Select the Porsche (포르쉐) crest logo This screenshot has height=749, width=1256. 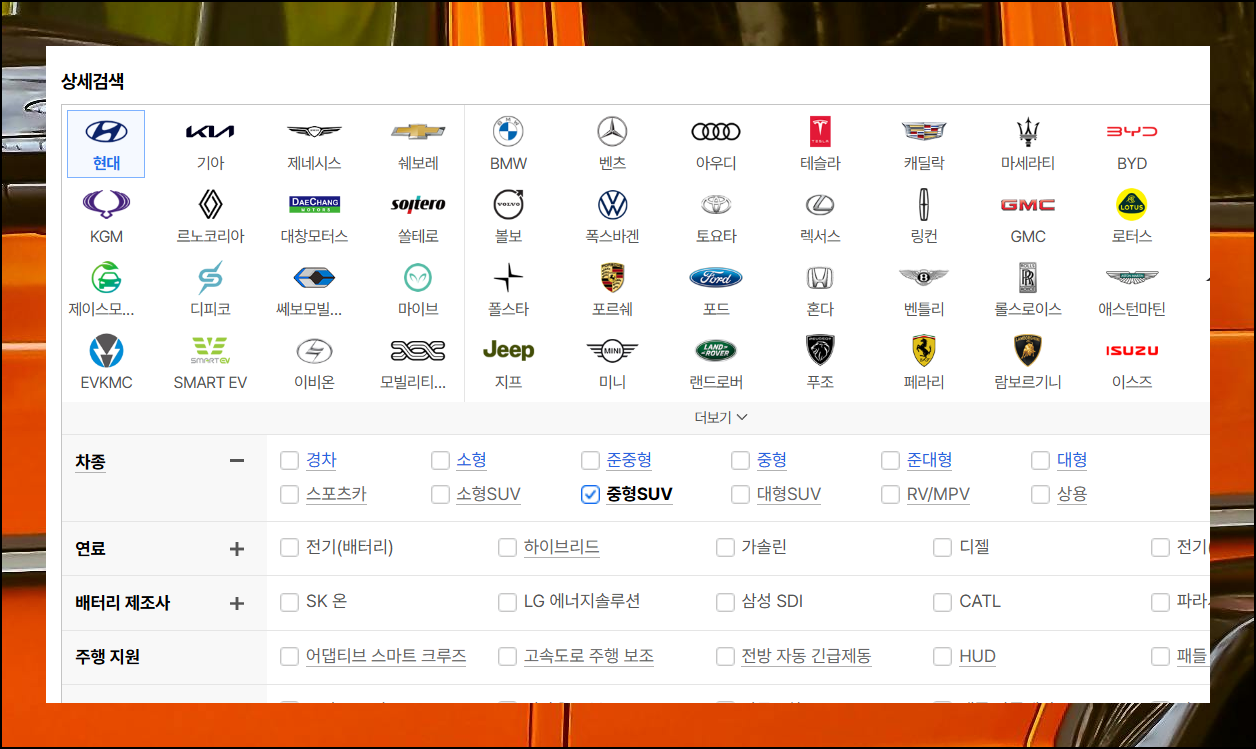[612, 277]
